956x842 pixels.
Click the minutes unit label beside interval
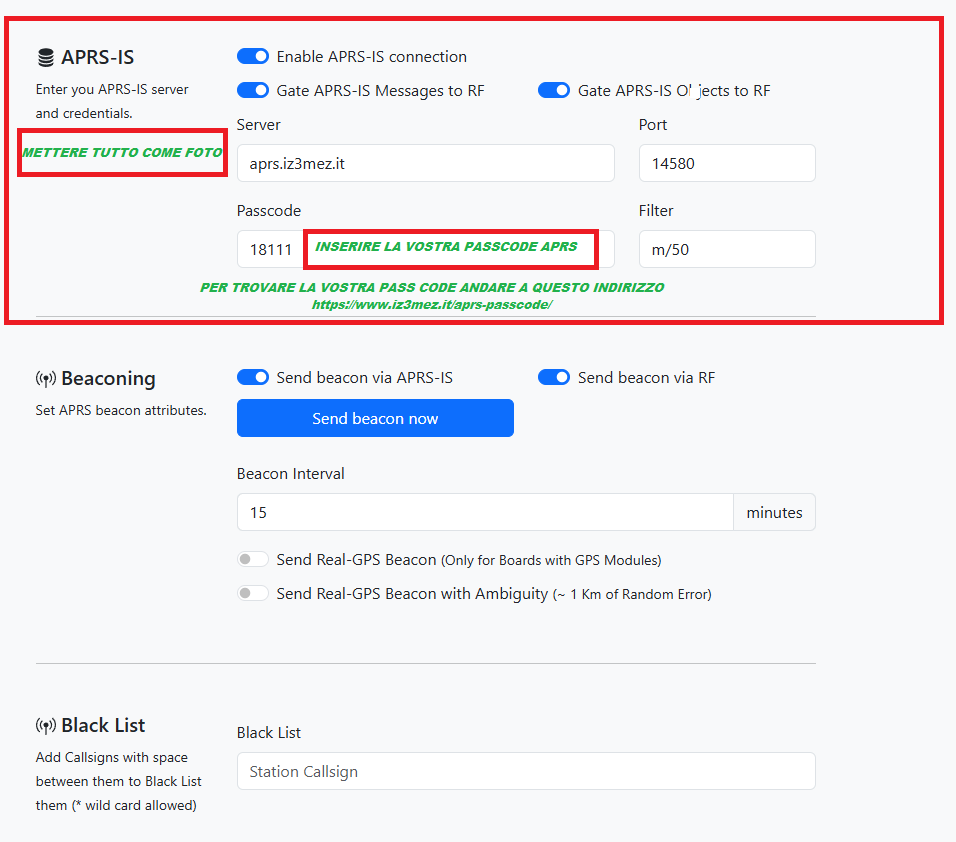[x=774, y=512]
